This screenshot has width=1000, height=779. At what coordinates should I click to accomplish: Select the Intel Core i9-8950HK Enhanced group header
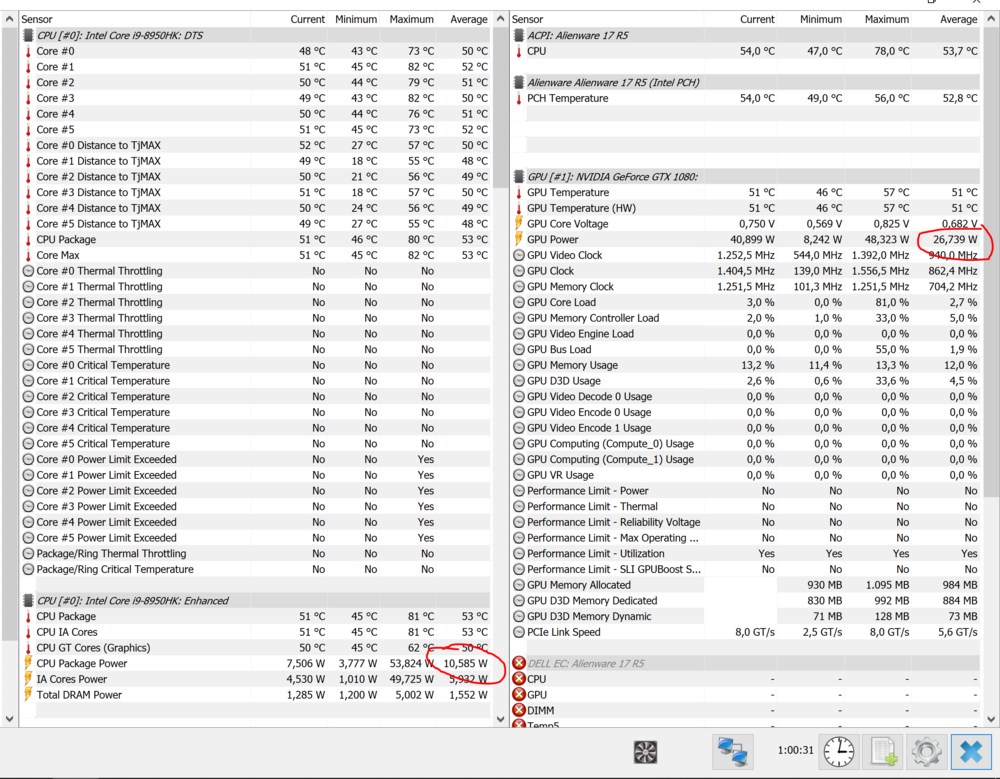pos(132,601)
